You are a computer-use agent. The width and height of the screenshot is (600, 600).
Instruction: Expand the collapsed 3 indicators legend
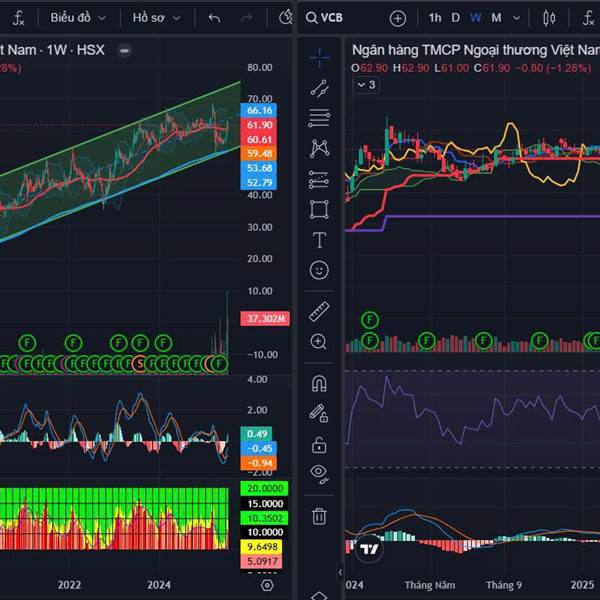366,85
